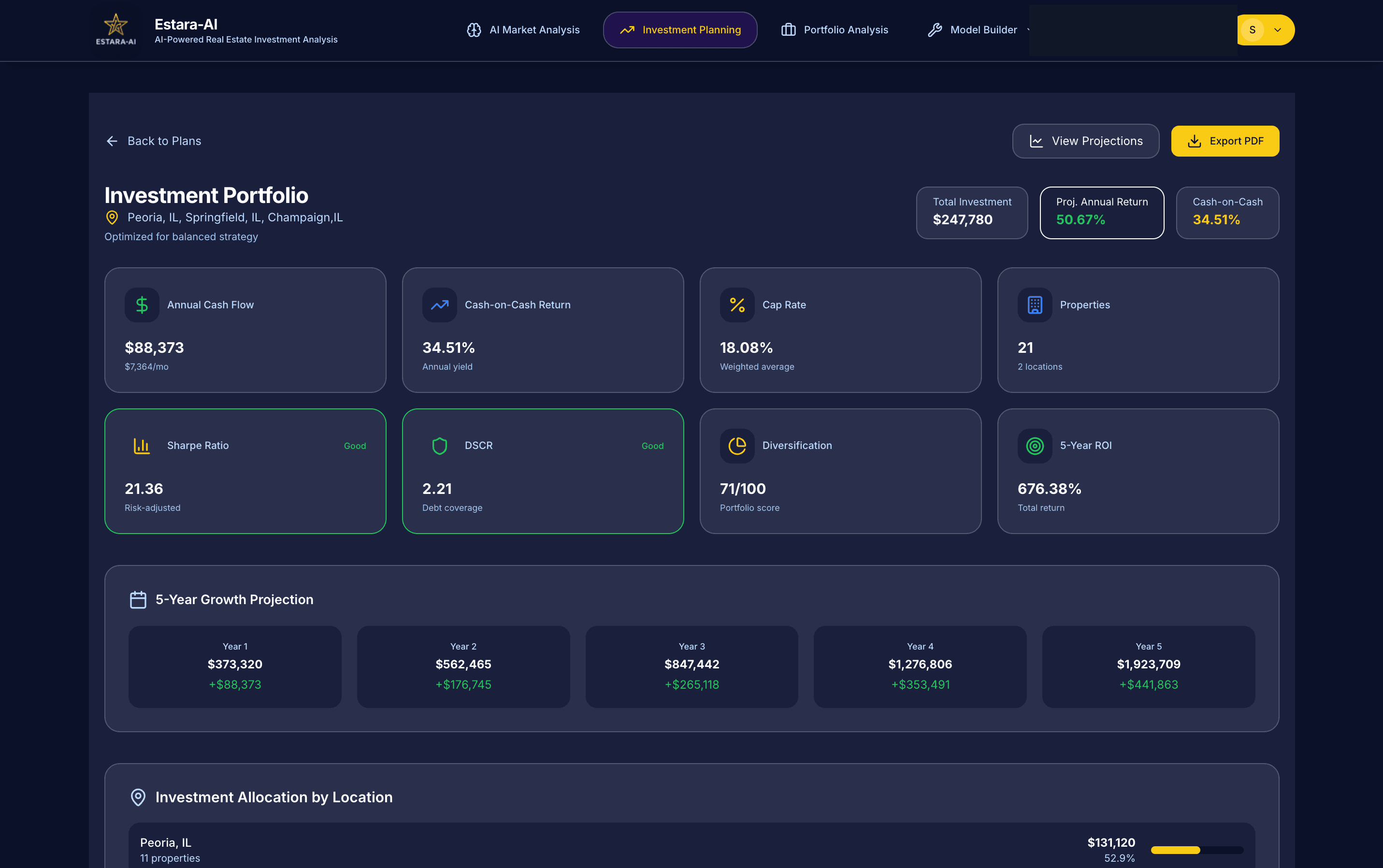Open the Investment Planning tab

[x=680, y=30]
